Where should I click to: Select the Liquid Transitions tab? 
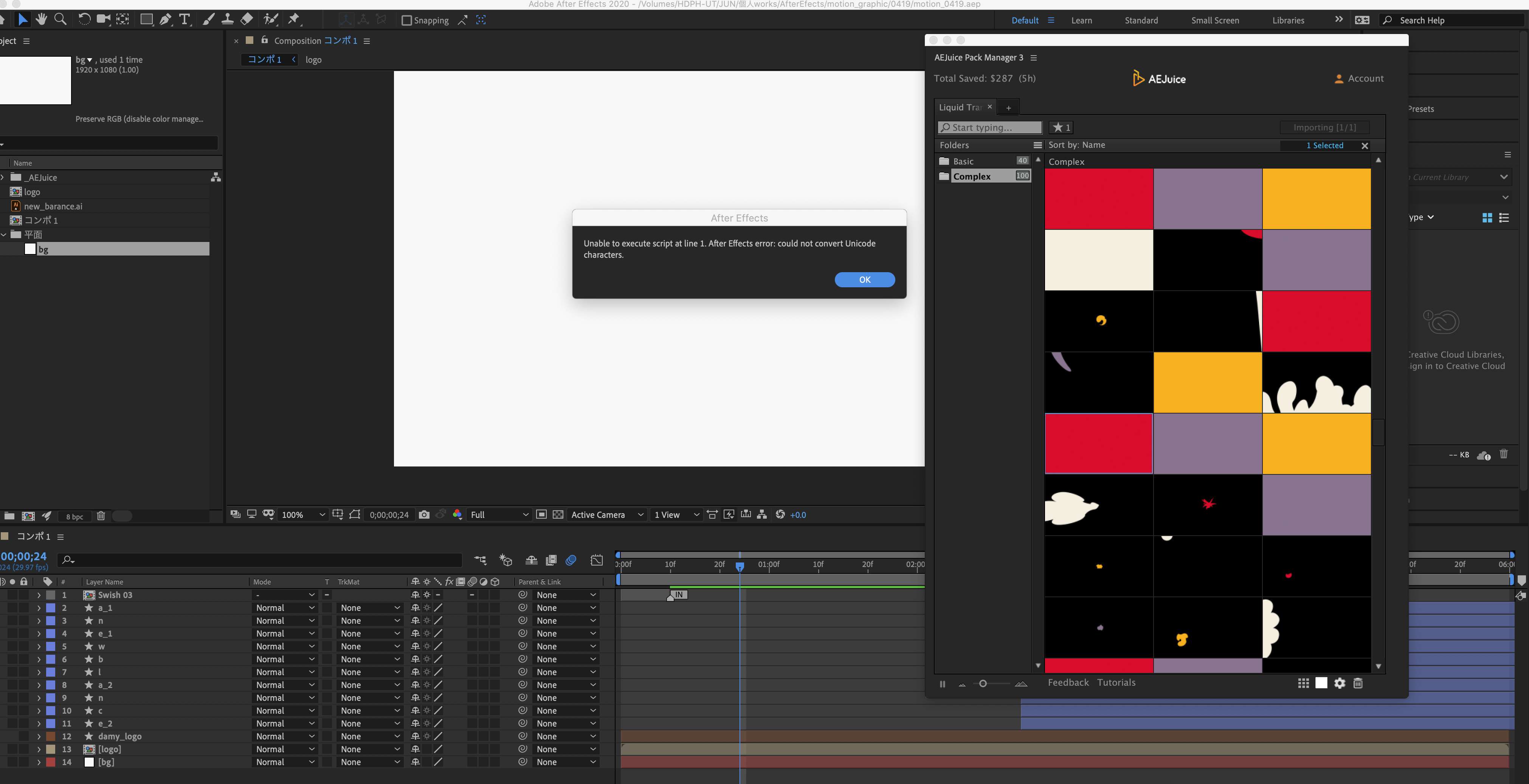pyautogui.click(x=960, y=107)
